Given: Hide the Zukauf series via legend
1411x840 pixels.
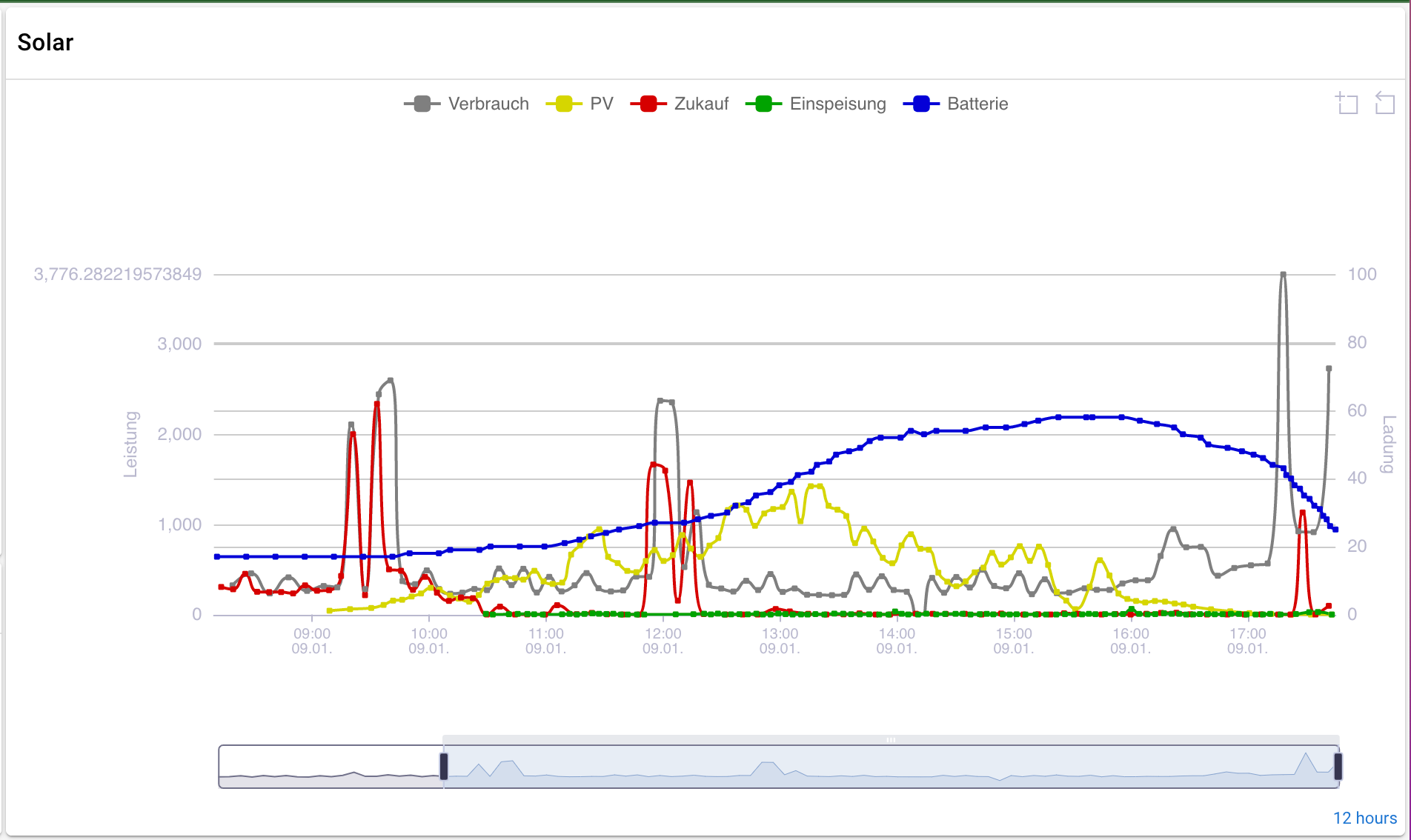Looking at the screenshot, I should click(x=680, y=104).
